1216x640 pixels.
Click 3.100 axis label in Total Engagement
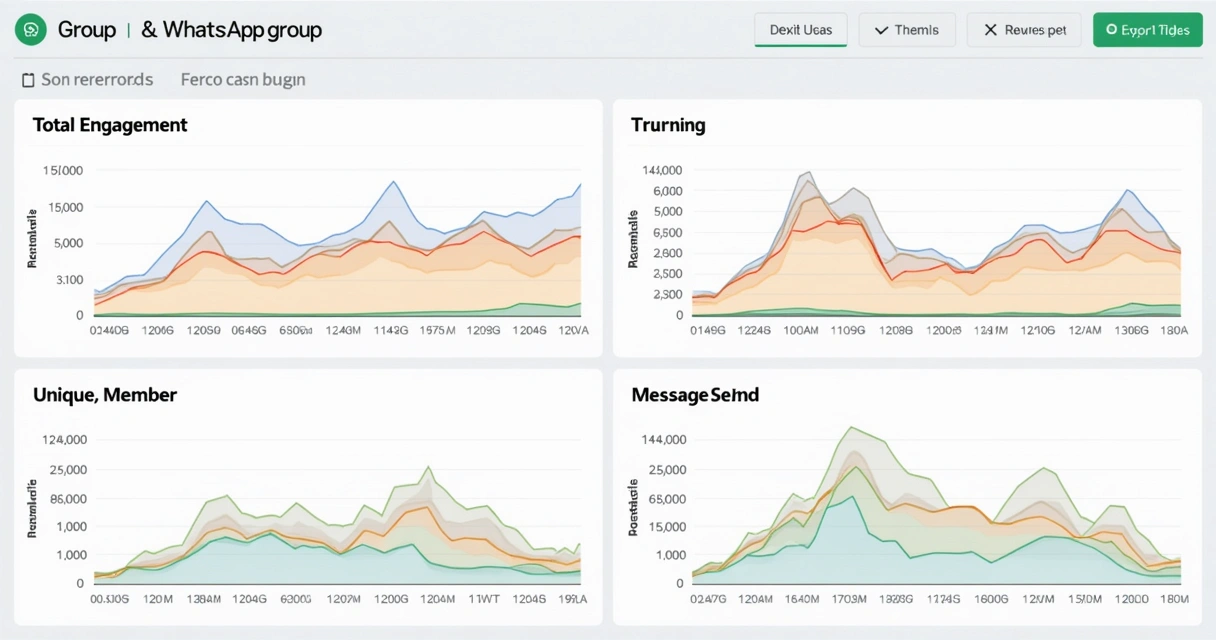(70, 279)
